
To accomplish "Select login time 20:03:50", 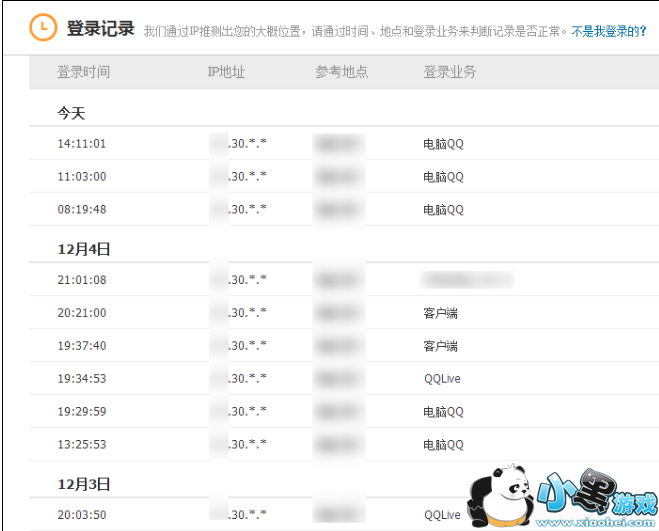I will point(82,515).
